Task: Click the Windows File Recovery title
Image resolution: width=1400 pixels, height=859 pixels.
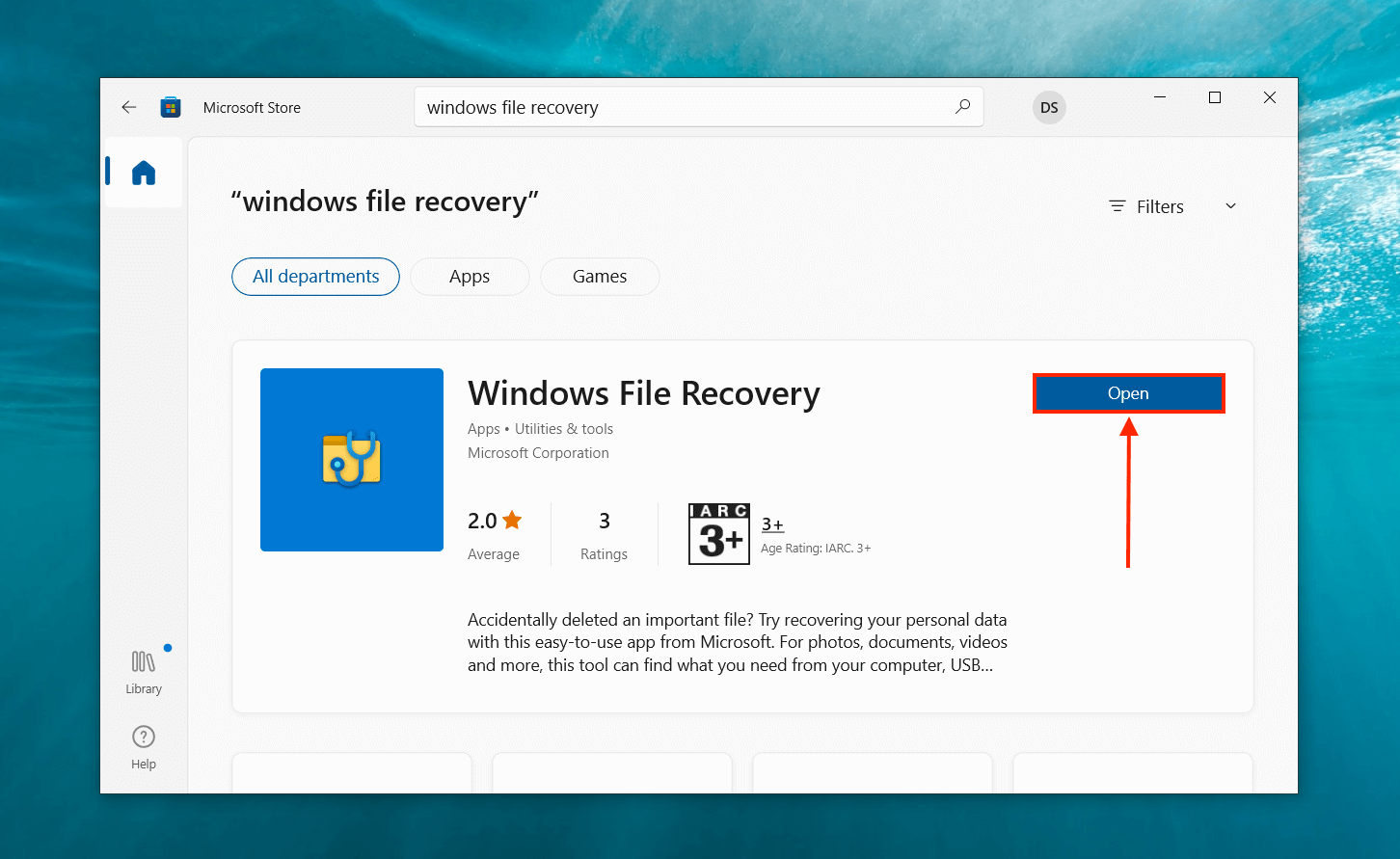Action: pos(643,393)
